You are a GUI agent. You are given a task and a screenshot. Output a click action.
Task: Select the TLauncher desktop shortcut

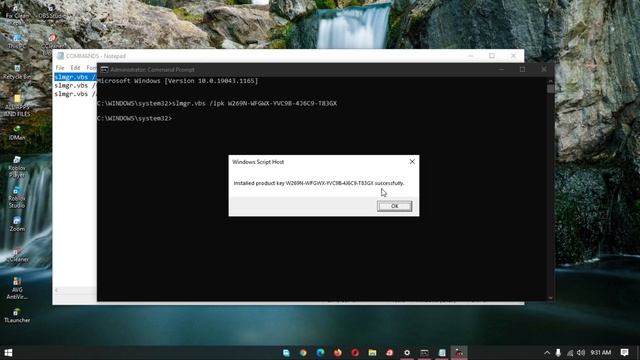point(17,316)
